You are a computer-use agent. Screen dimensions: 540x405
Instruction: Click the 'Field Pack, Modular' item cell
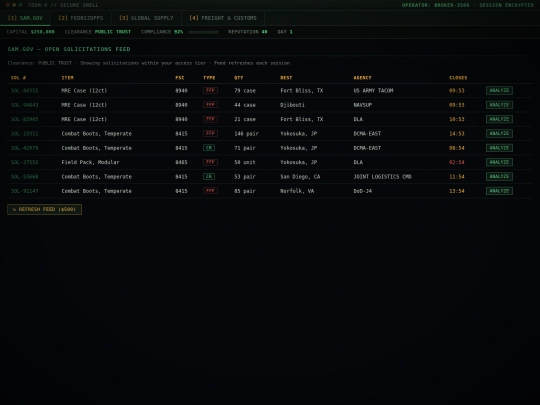[x=90, y=162]
